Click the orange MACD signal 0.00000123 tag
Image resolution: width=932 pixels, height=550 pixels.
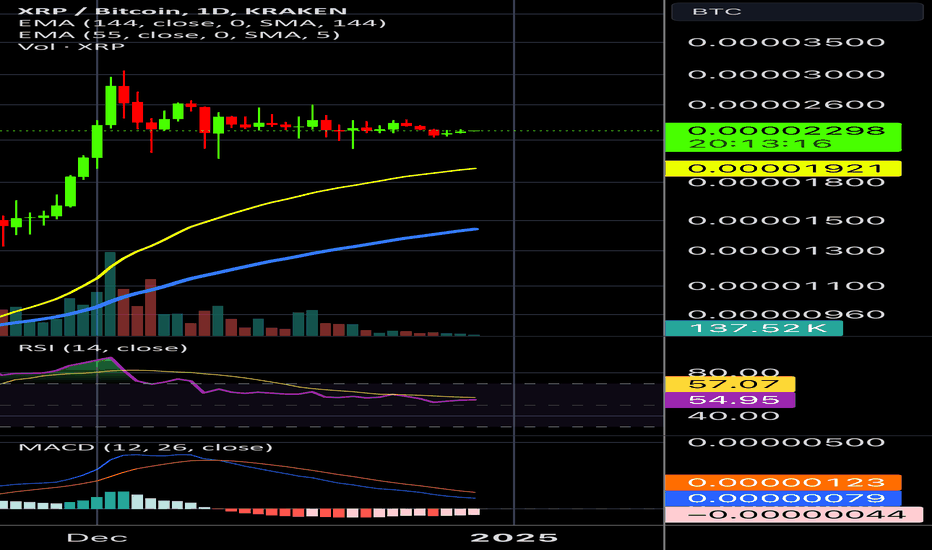783,482
